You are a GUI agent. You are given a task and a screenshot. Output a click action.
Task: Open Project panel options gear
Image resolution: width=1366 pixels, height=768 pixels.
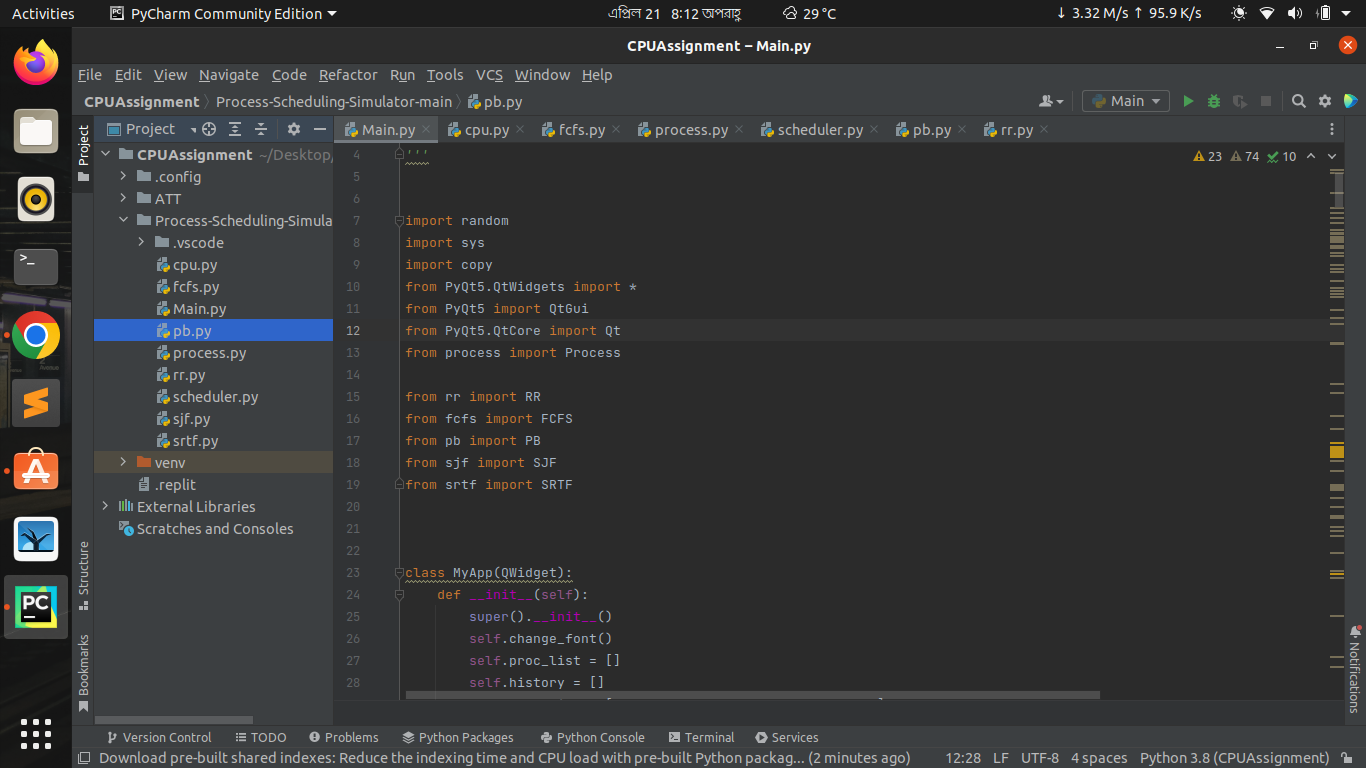click(x=293, y=129)
